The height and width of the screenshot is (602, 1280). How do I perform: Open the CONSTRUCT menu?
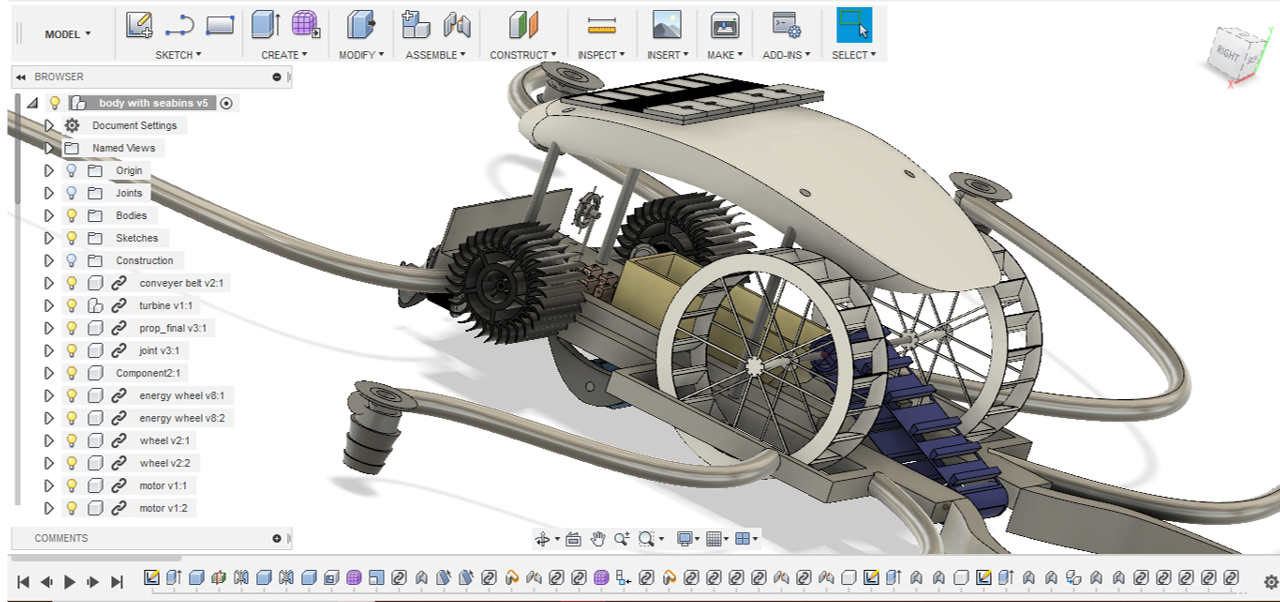[x=523, y=55]
